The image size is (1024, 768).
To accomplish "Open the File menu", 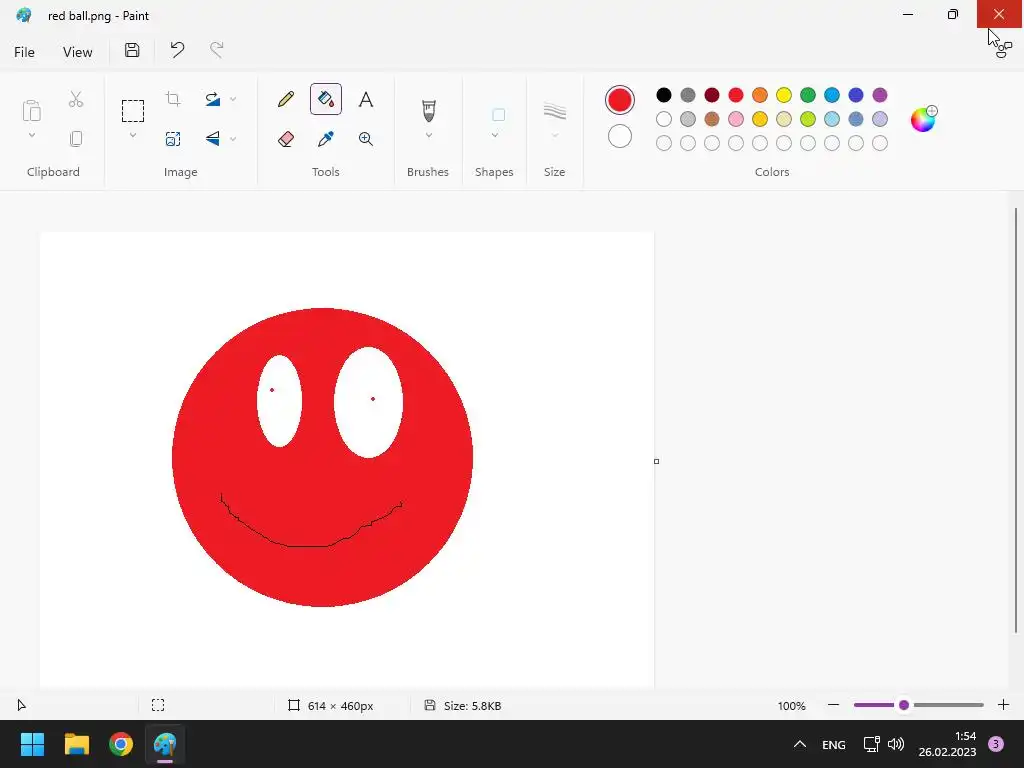I will click(x=24, y=52).
